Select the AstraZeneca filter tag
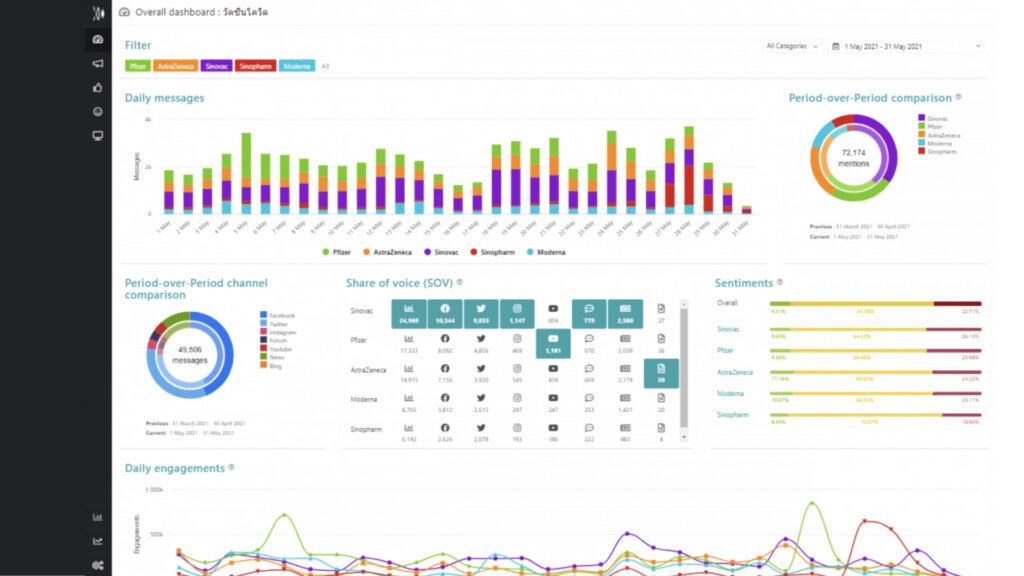Screen dimensions: 1024x576 point(176,66)
